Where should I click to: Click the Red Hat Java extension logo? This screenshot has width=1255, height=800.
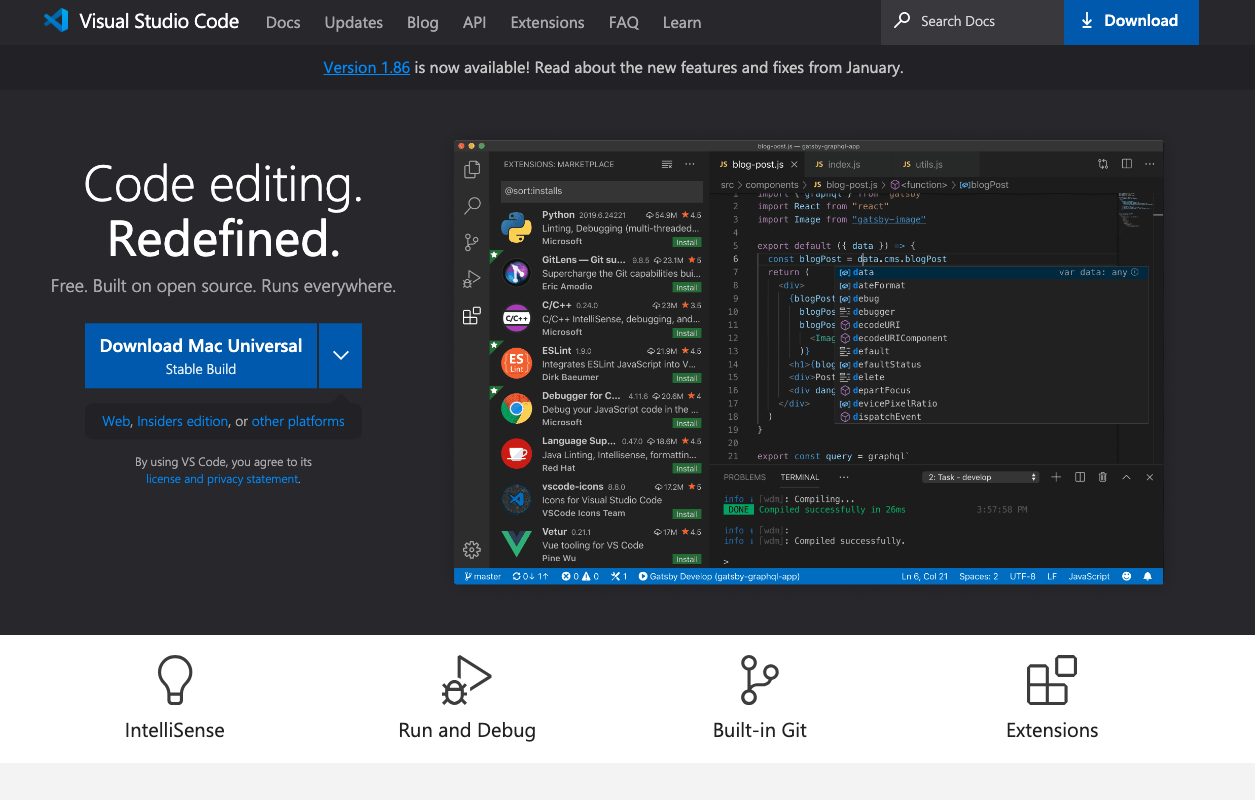[516, 454]
